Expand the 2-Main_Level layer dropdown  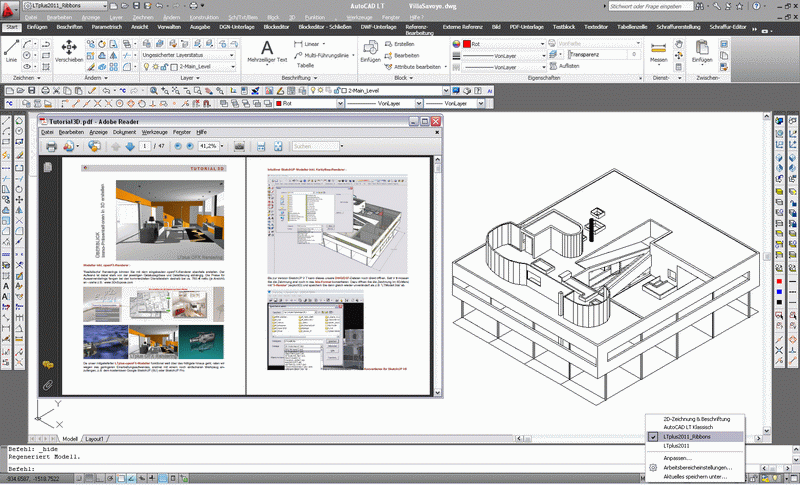pyautogui.click(x=202, y=67)
